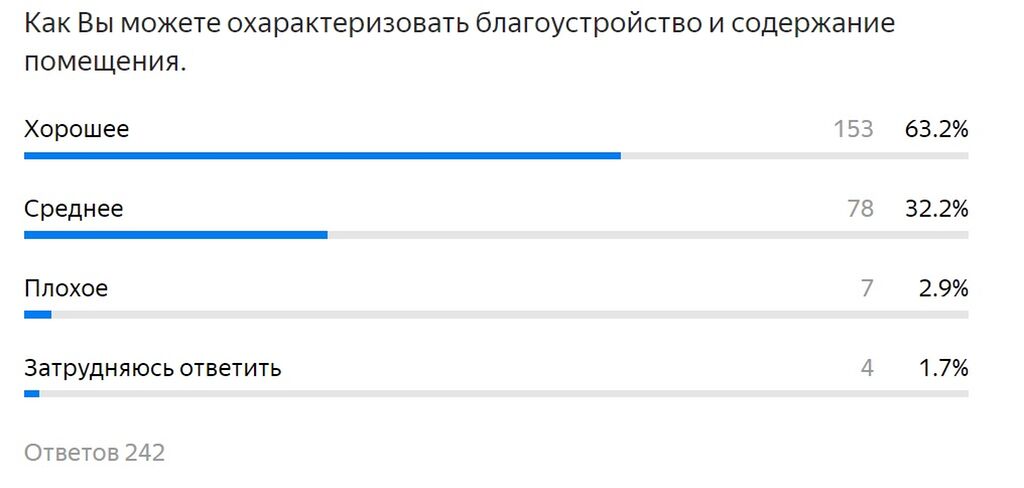Select the "Среднее" answer label
The width and height of the screenshot is (1024, 488).
point(74,209)
